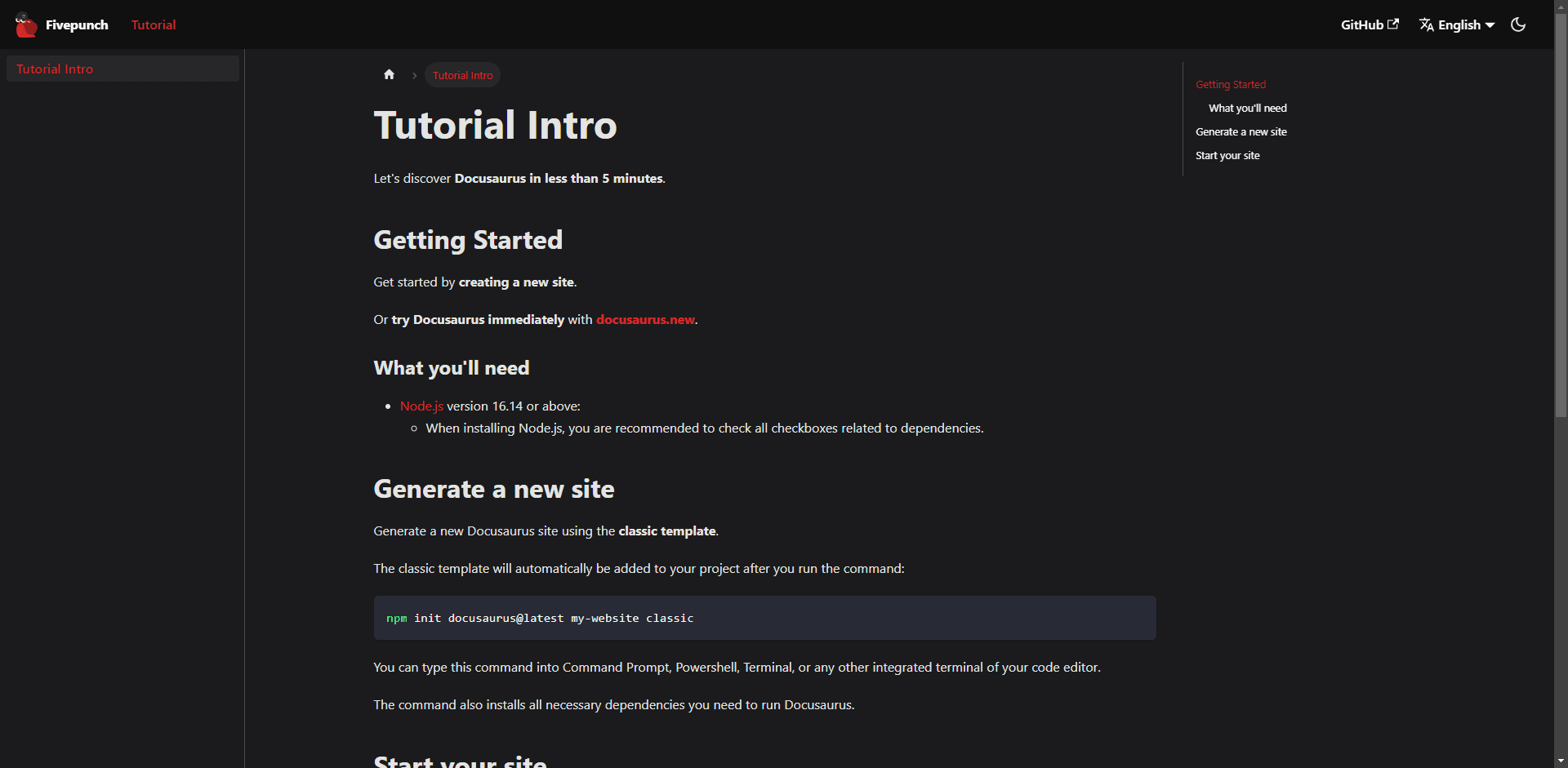Open the GitHub navbar link

click(1370, 24)
